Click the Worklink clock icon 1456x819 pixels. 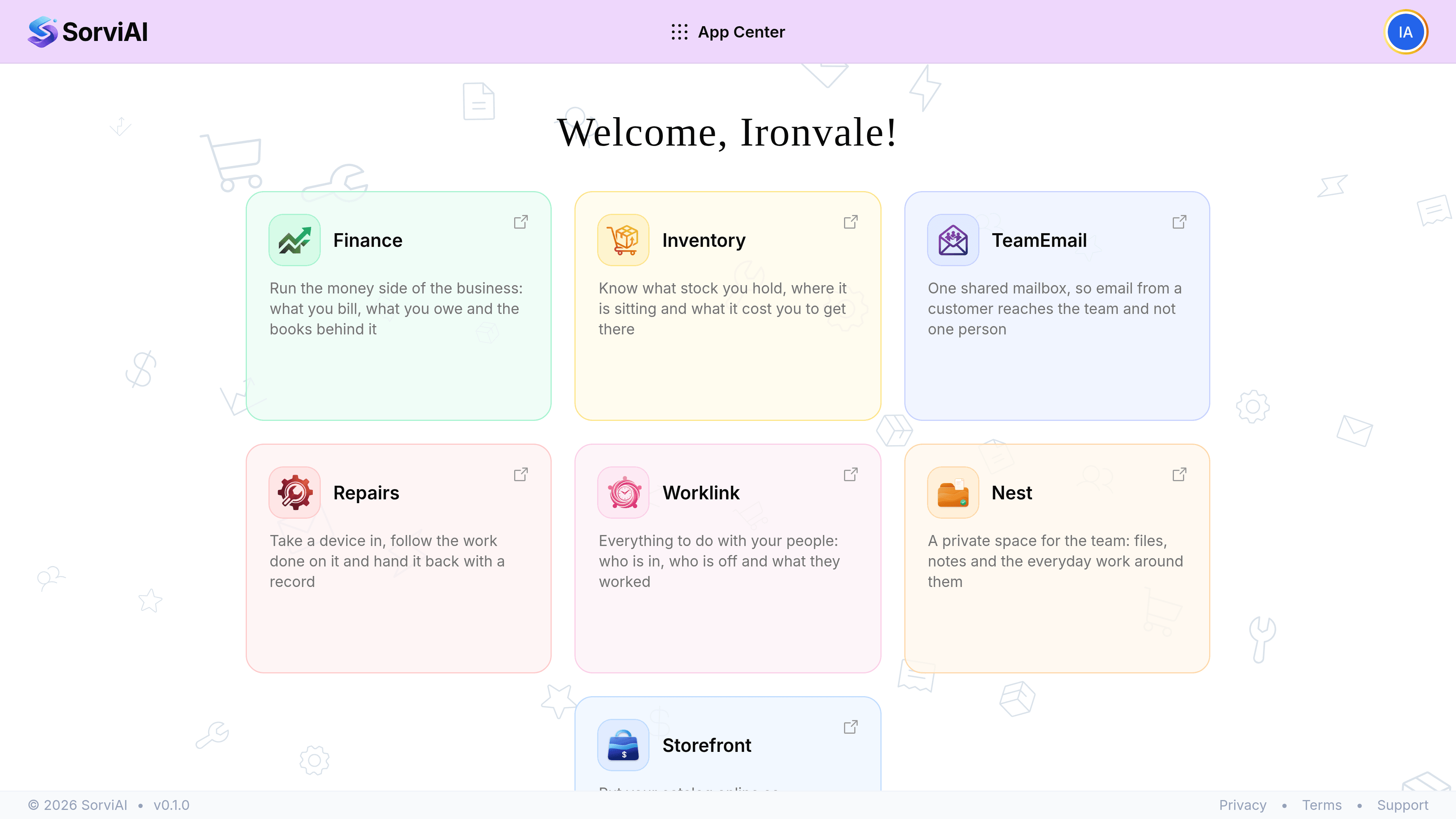coord(623,492)
